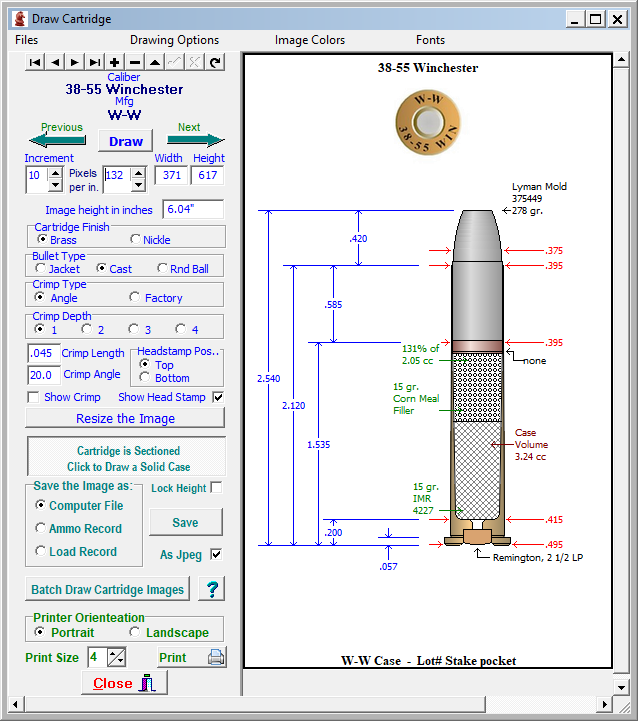This screenshot has width=638, height=721.
Task: Click the Image height in inches field
Action: [x=193, y=210]
